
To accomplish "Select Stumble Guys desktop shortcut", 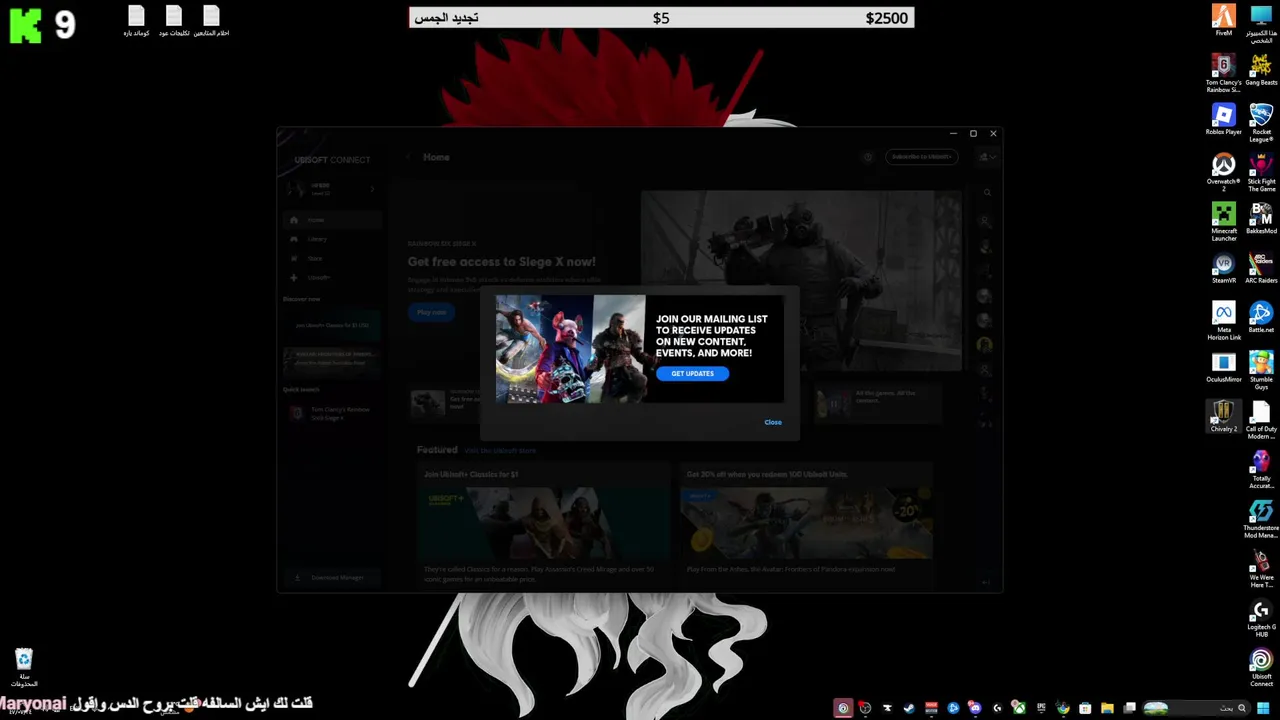I will click(1261, 370).
